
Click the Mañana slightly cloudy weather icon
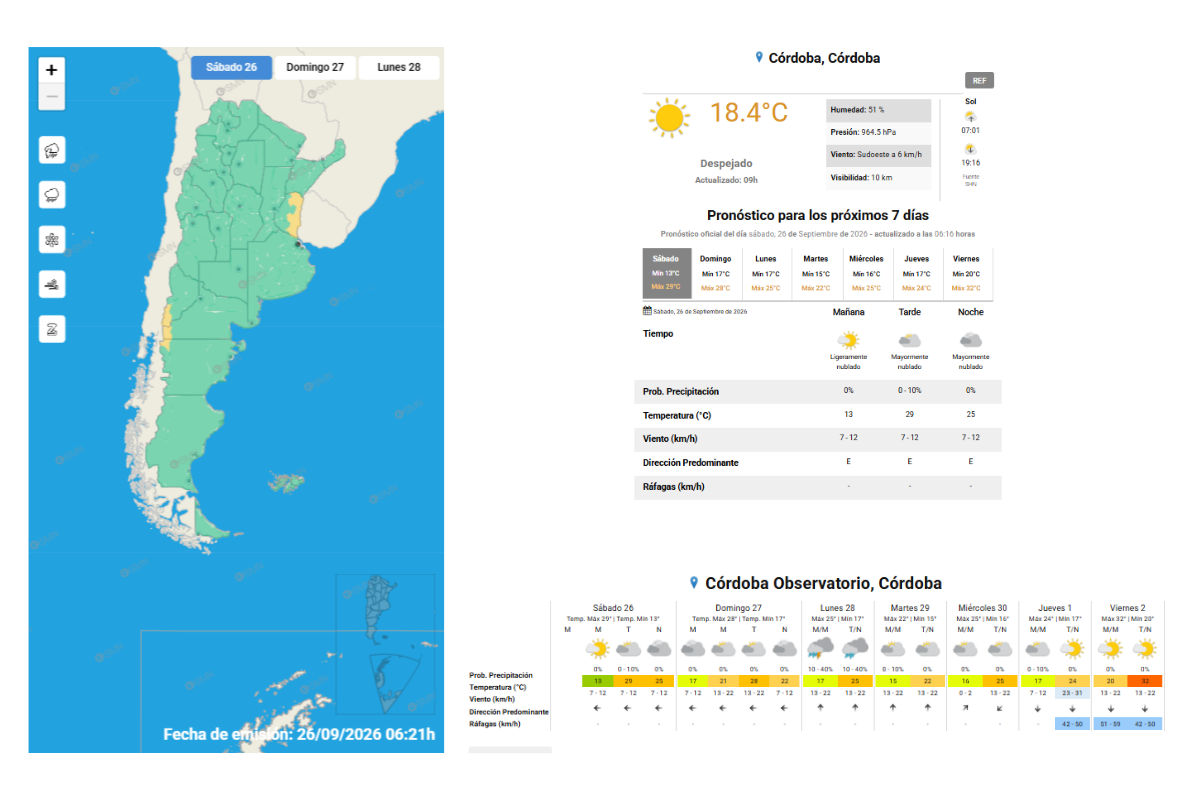click(849, 340)
